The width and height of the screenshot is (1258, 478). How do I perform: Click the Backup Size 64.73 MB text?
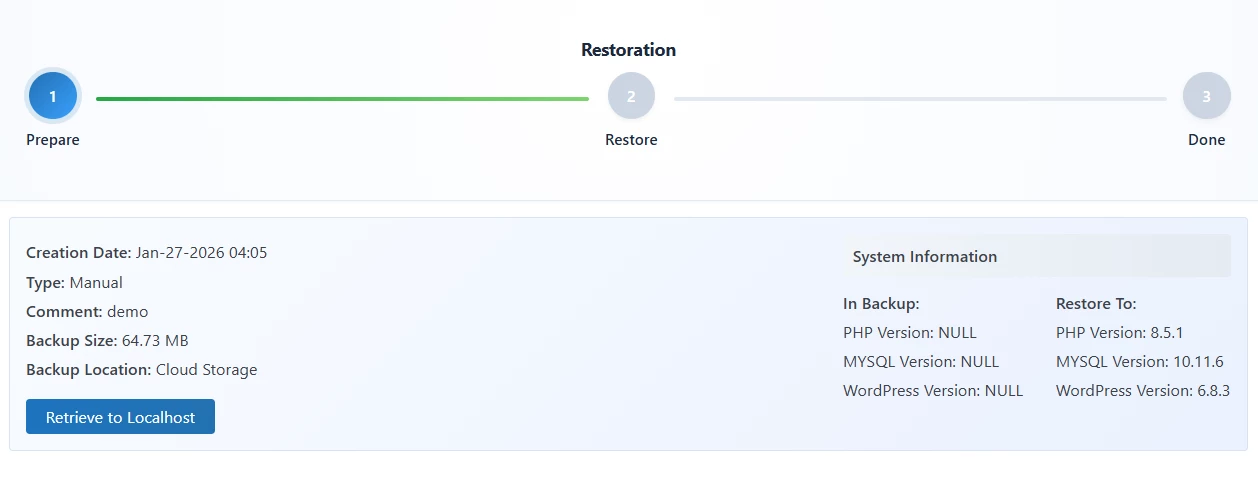pos(107,341)
